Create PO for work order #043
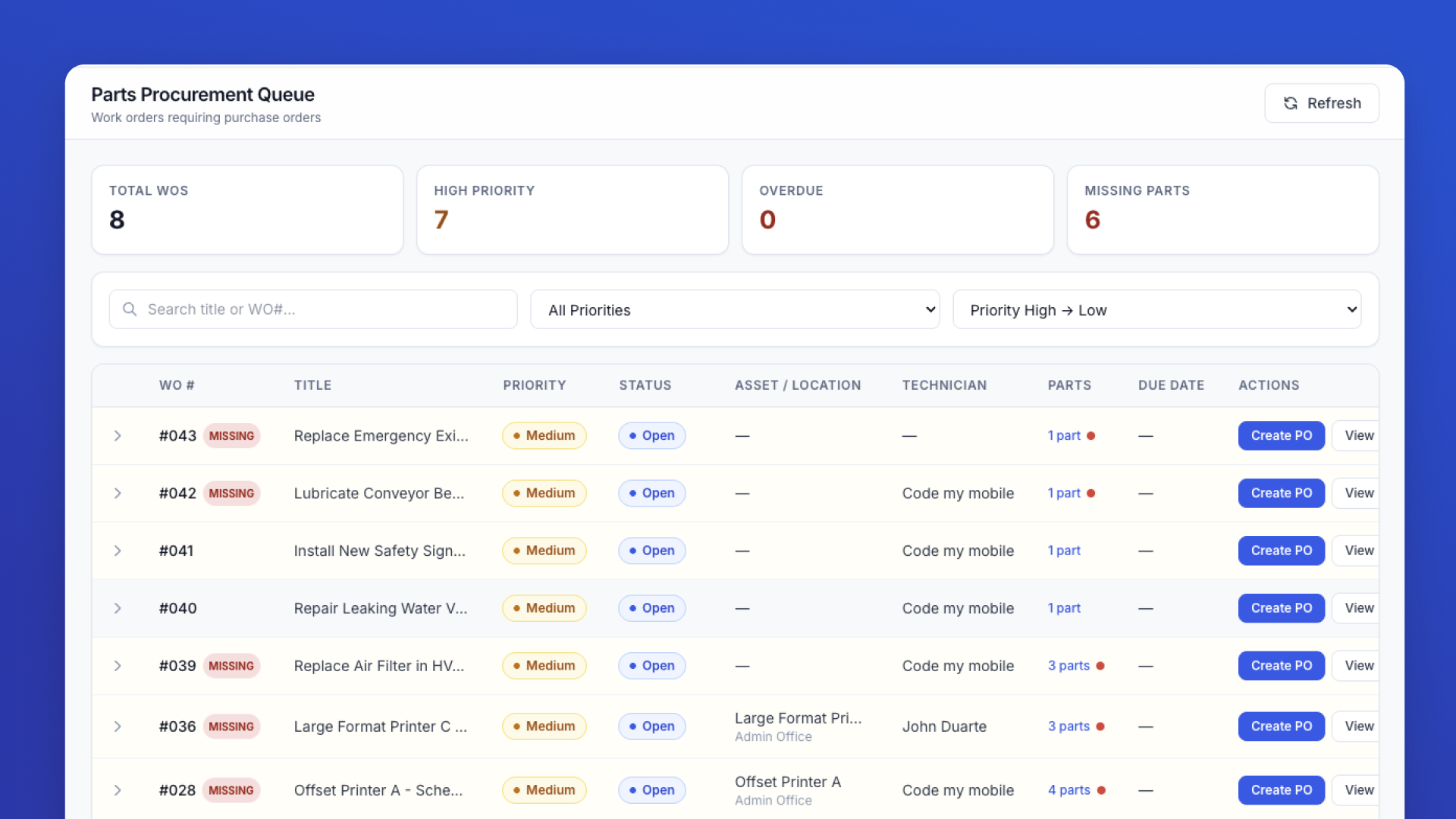Viewport: 1456px width, 819px height. (x=1281, y=436)
